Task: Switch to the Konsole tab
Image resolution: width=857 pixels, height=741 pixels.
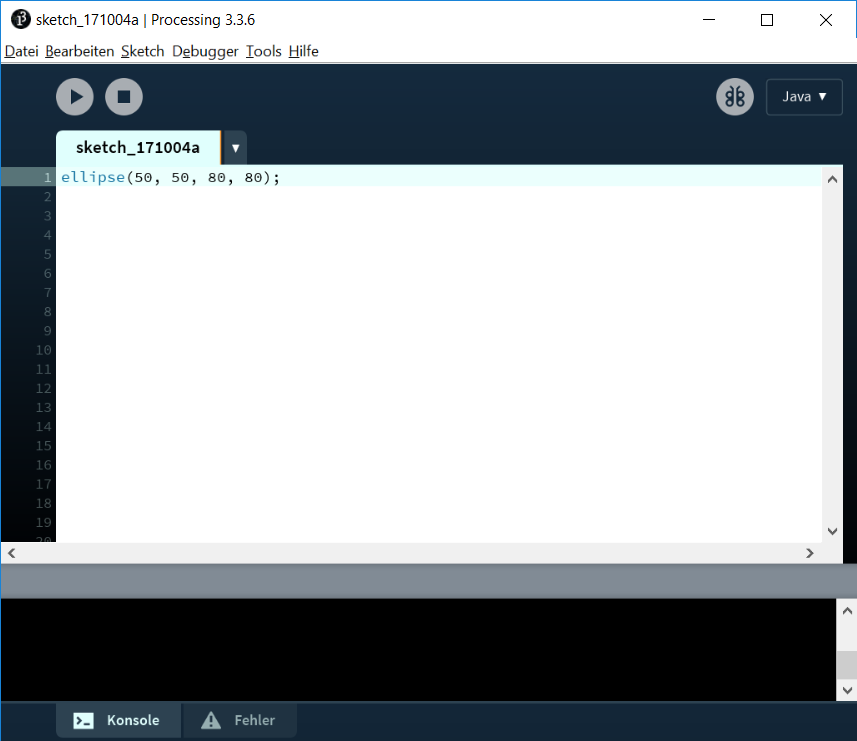Action: pos(118,720)
